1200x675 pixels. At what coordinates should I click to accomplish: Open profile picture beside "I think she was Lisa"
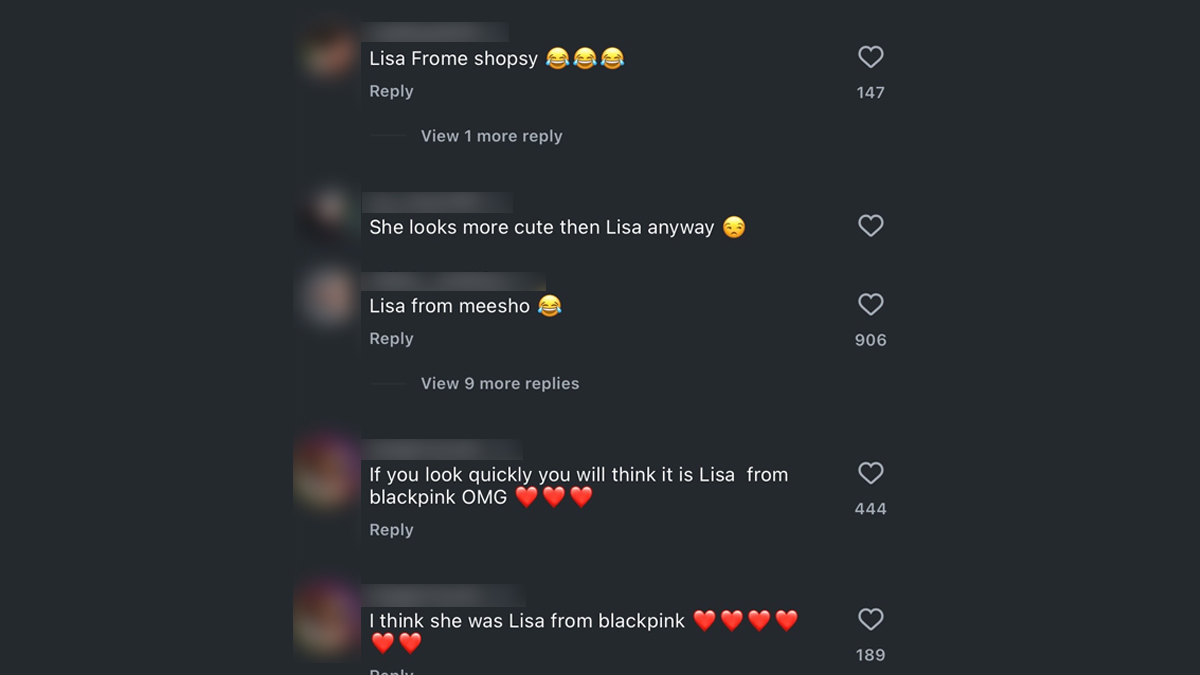(x=326, y=617)
